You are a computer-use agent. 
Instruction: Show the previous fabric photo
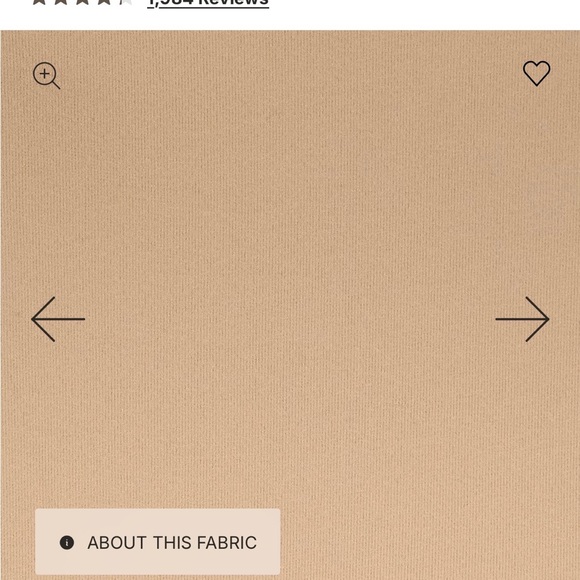point(58,319)
